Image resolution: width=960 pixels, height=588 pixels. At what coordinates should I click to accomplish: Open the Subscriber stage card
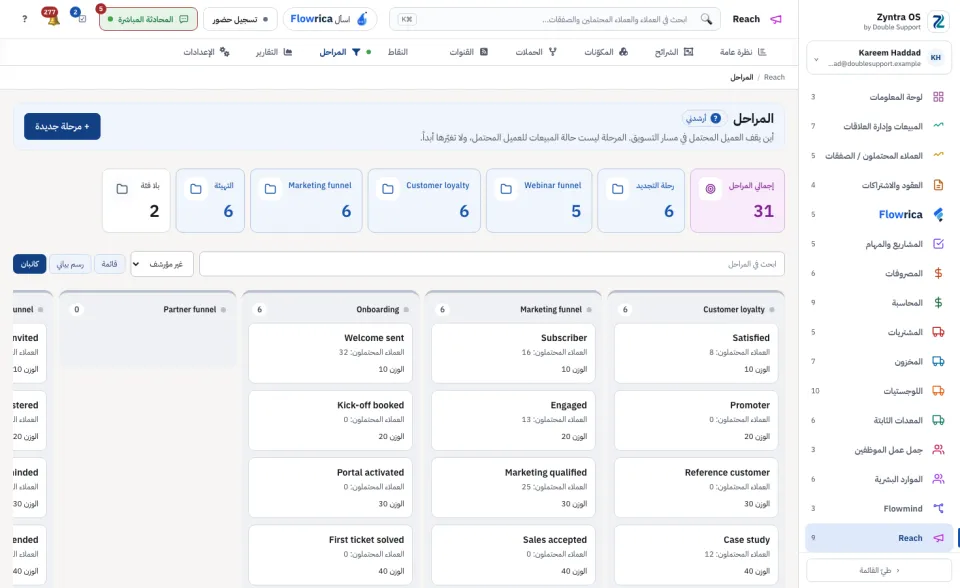point(513,353)
